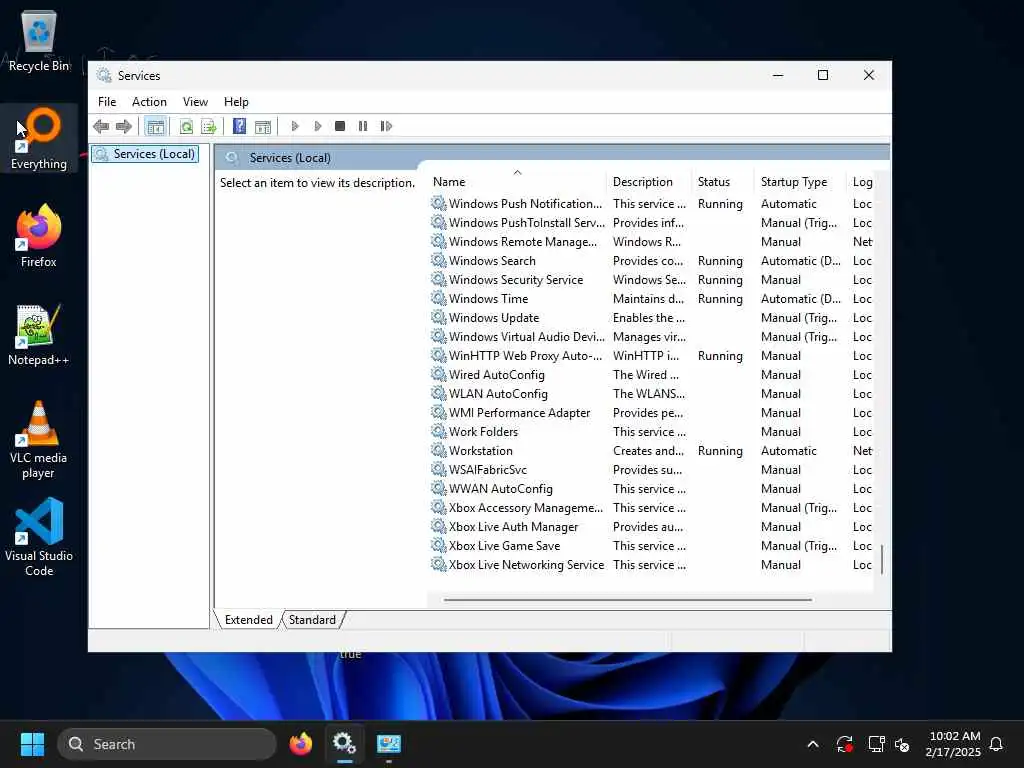Viewport: 1024px width, 768px height.
Task: Click the Back arrow in Services toolbar
Action: point(101,126)
